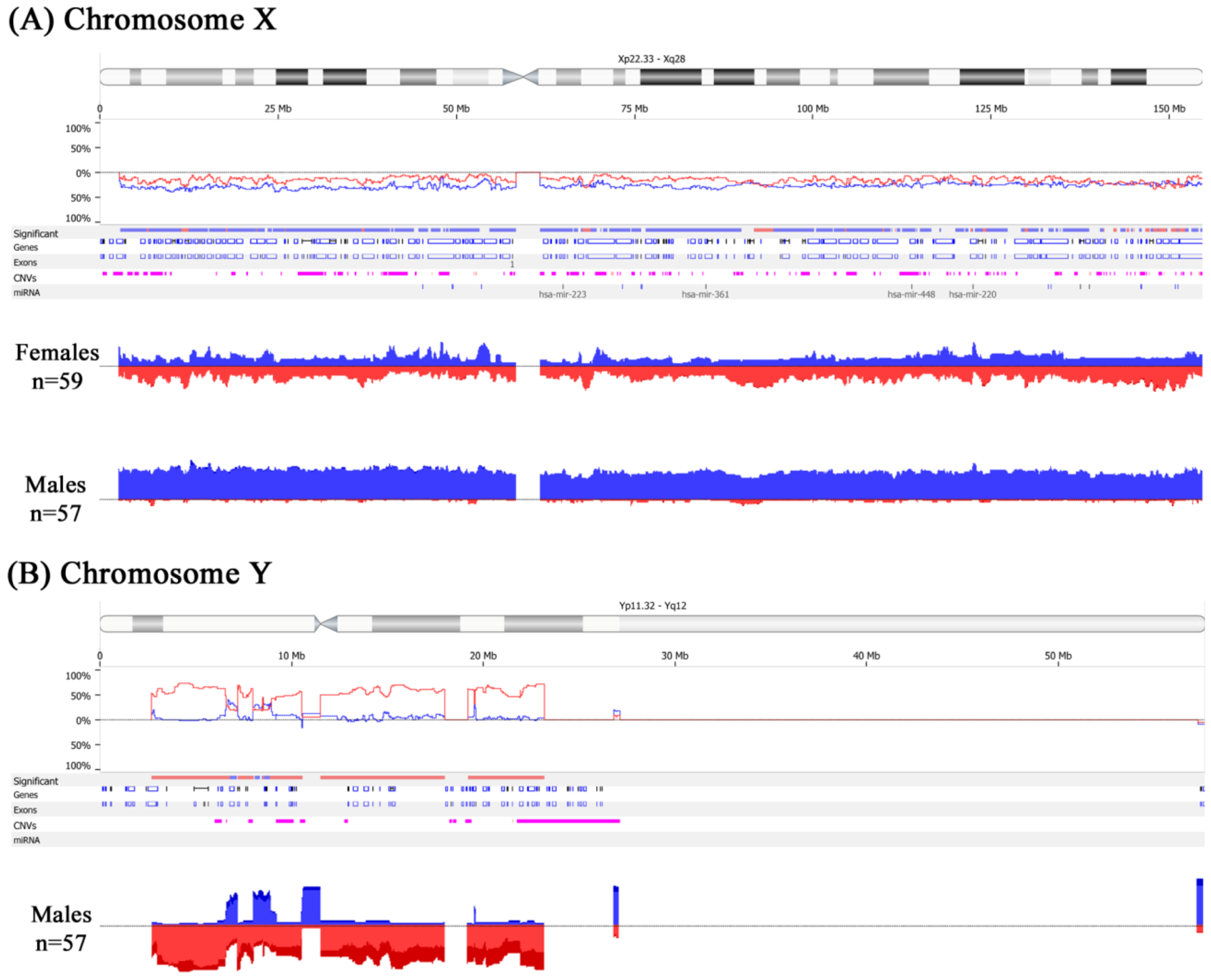1211x980 pixels.
Task: Click the Exons track label in chromosome X panel
Action: click(x=25, y=263)
